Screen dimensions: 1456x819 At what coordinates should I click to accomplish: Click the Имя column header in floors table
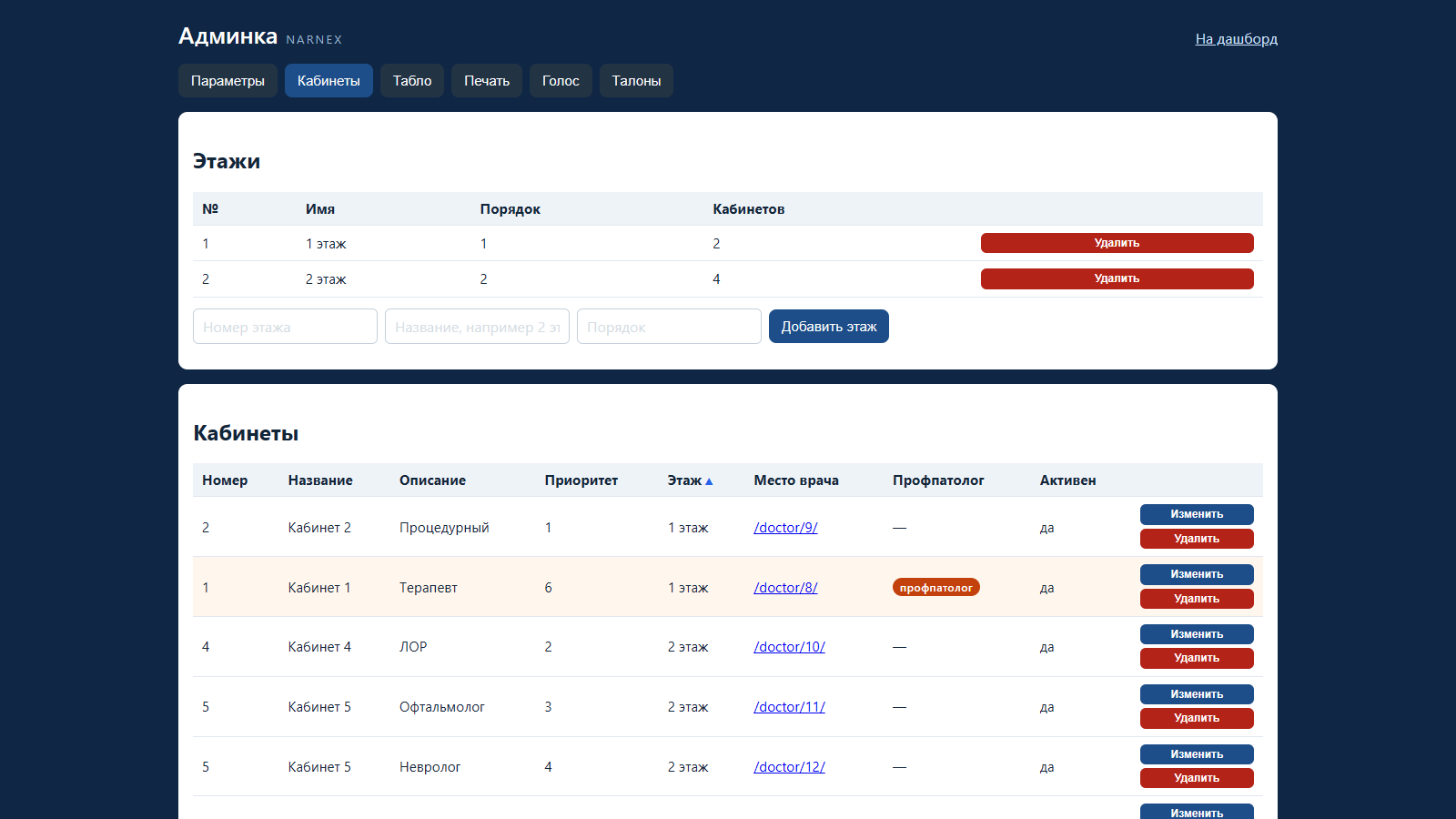pyautogui.click(x=320, y=209)
